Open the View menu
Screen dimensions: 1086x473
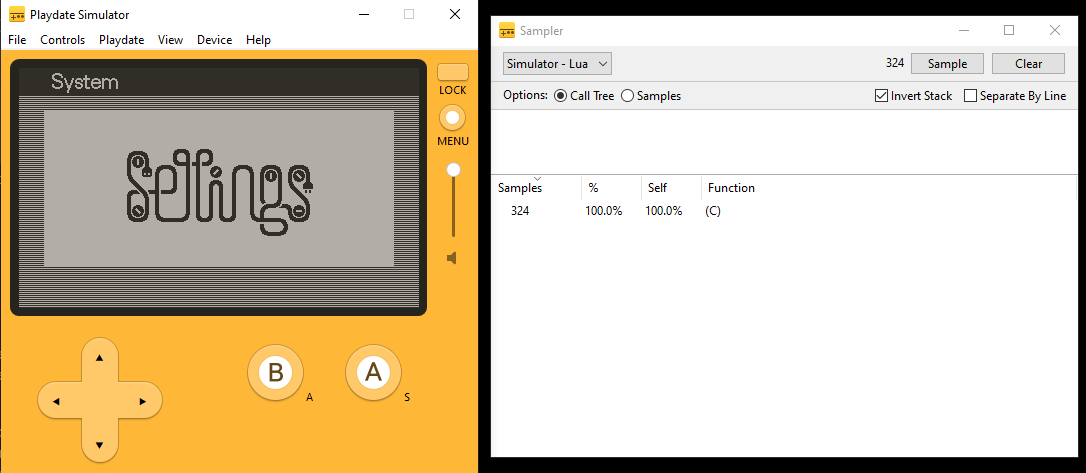(170, 39)
